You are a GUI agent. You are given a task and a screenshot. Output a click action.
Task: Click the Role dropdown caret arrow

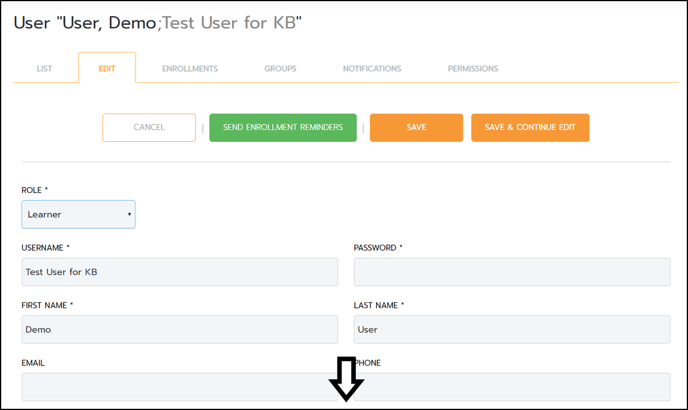[x=129, y=214]
